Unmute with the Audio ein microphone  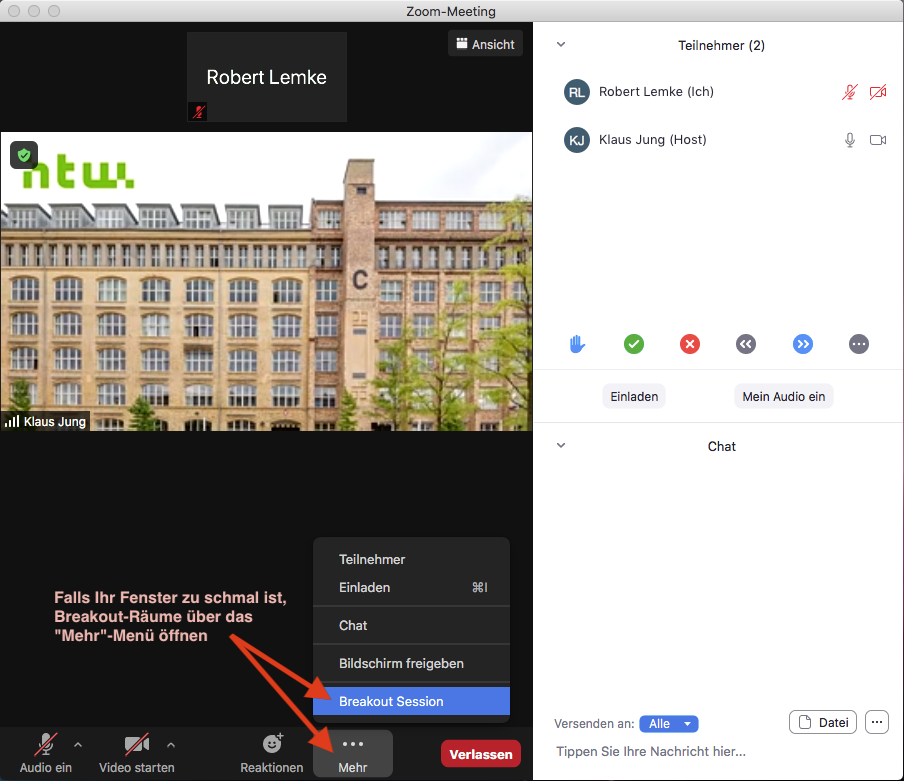(46, 753)
